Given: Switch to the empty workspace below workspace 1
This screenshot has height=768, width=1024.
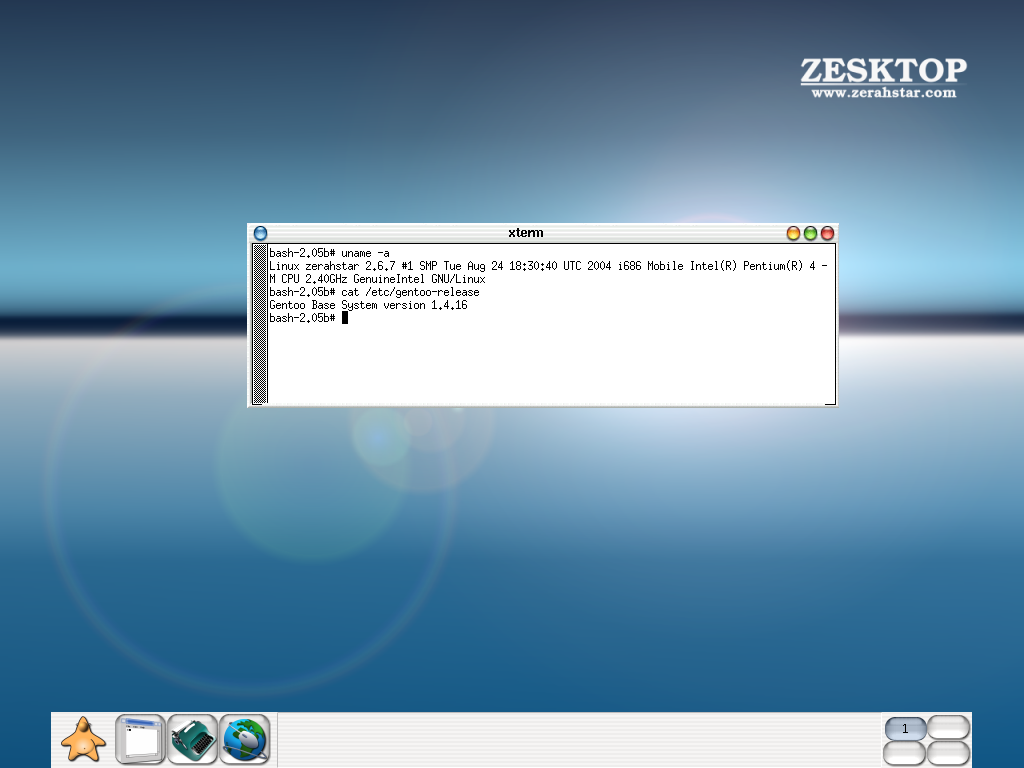Looking at the screenshot, I should (x=905, y=753).
